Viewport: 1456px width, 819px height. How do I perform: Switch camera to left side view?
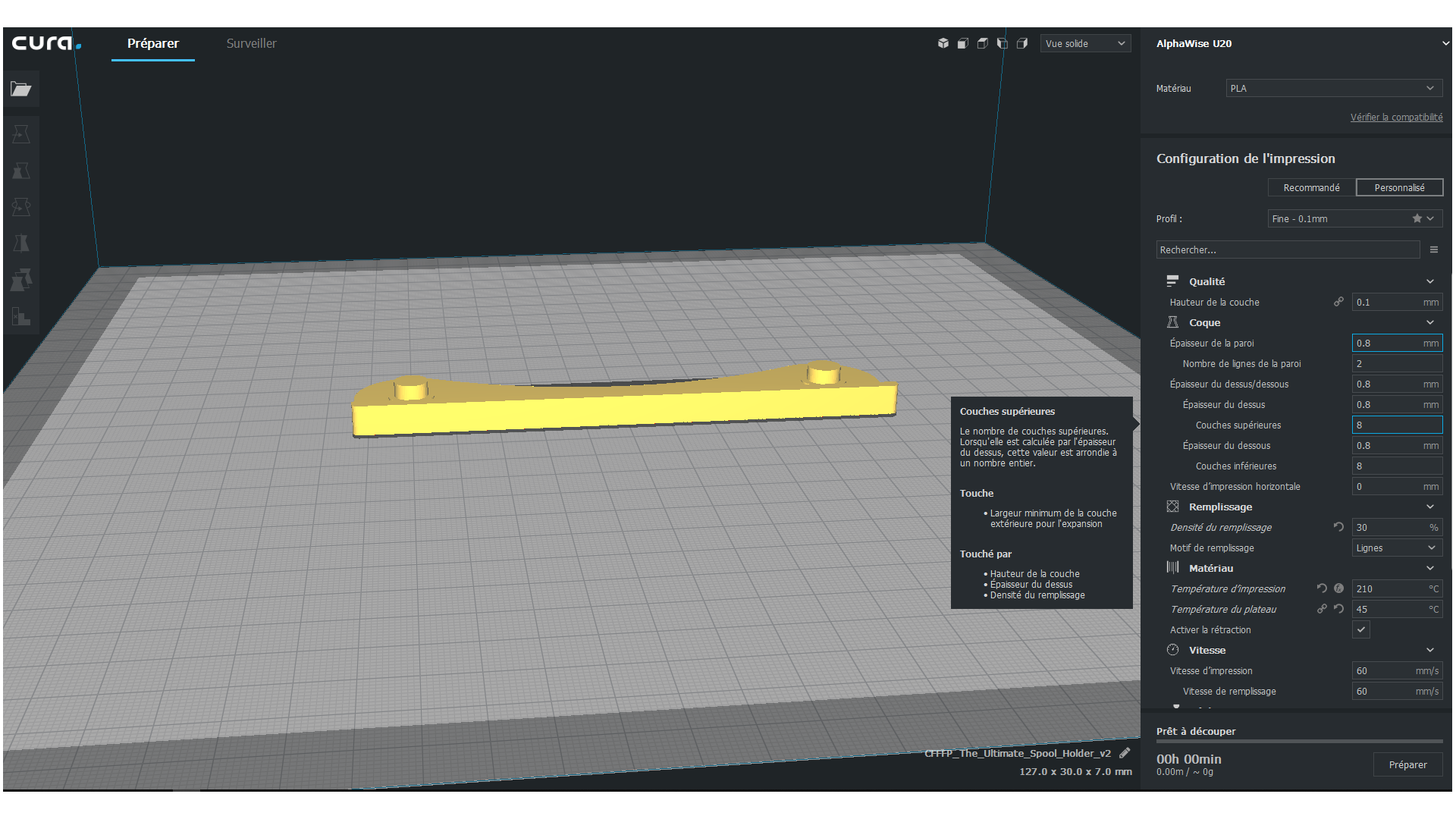(1002, 43)
